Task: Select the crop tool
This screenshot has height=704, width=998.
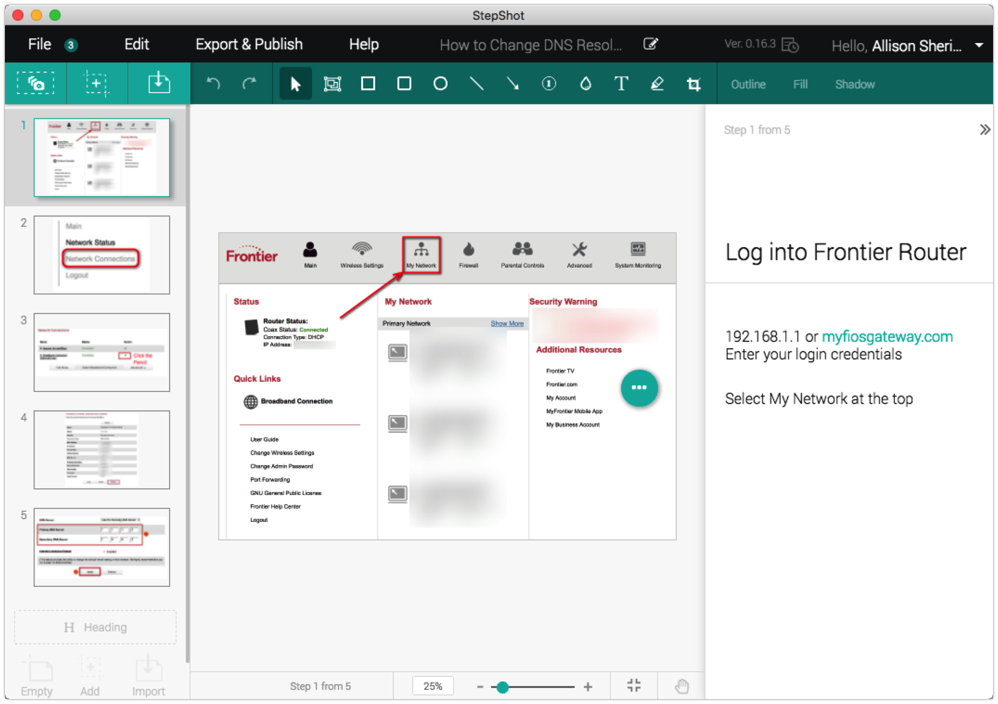Action: (694, 83)
